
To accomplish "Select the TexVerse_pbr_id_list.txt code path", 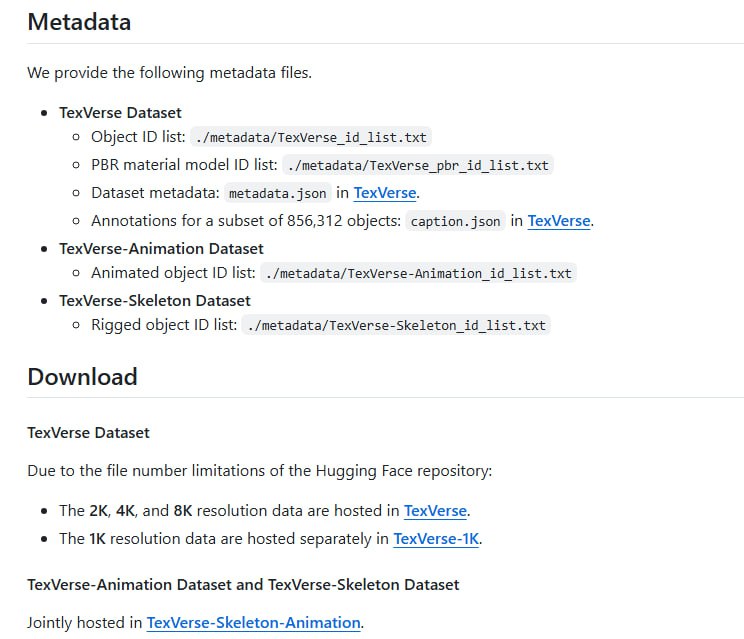I will pyautogui.click(x=417, y=165).
